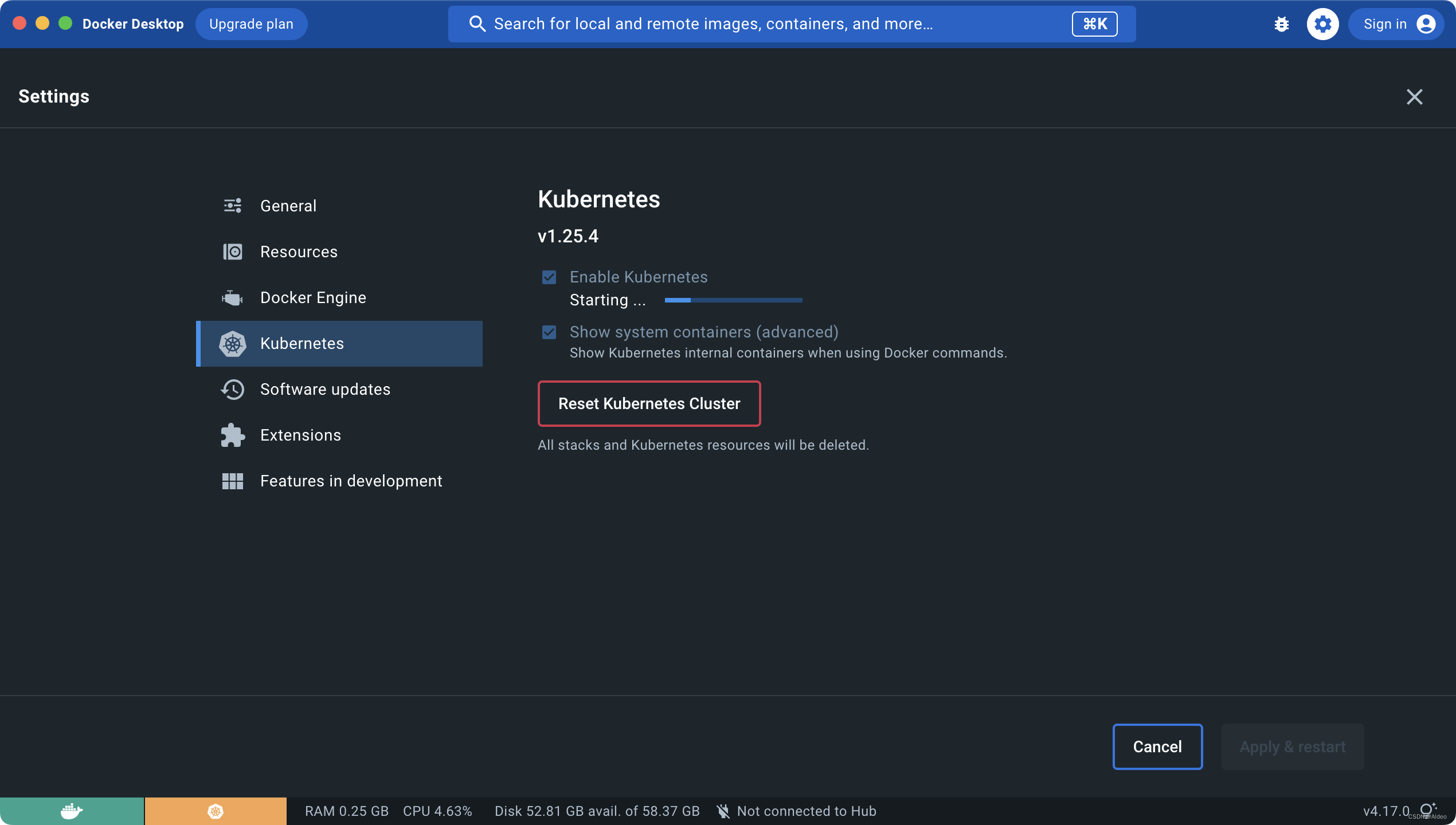Open the General settings section
The image size is (1456, 825).
coord(339,206)
